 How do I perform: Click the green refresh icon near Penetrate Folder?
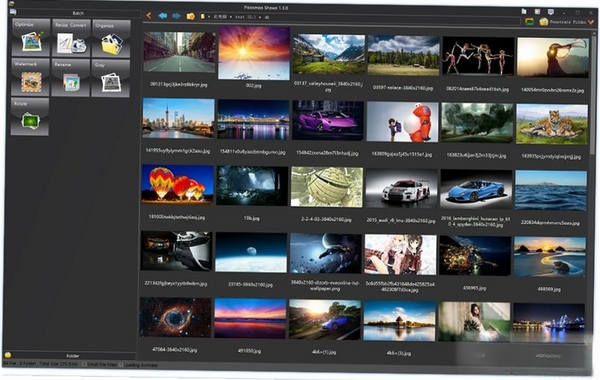[529, 21]
